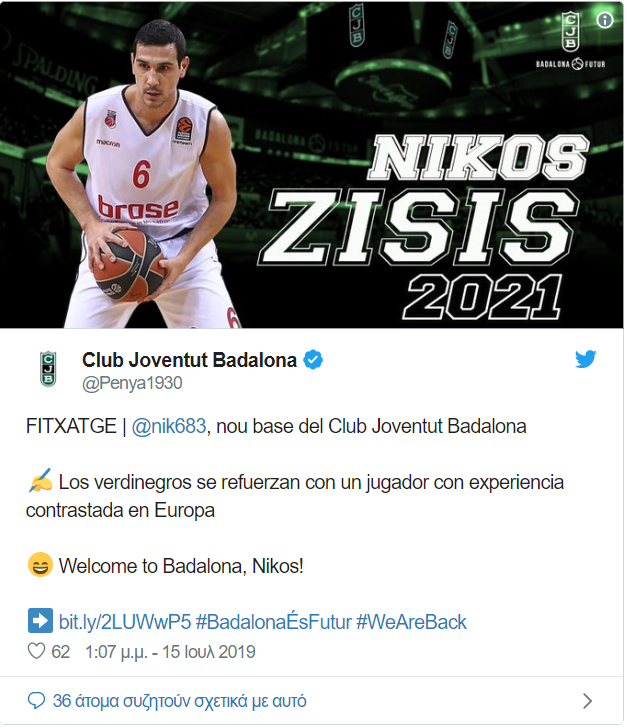Screen dimensions: 627x728
Task: Open the tweet timestamp 15 Ιουλ 2019
Action: tap(170, 652)
